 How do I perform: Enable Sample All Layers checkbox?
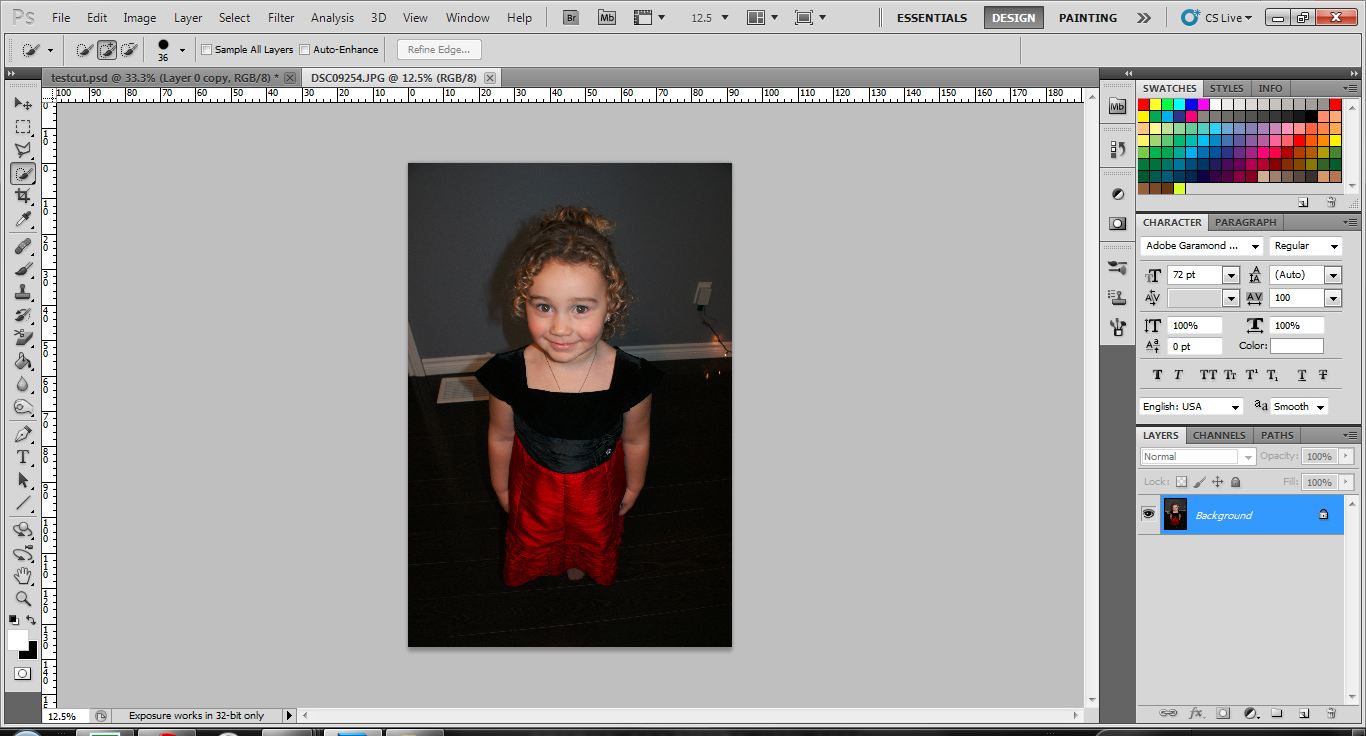[x=207, y=49]
